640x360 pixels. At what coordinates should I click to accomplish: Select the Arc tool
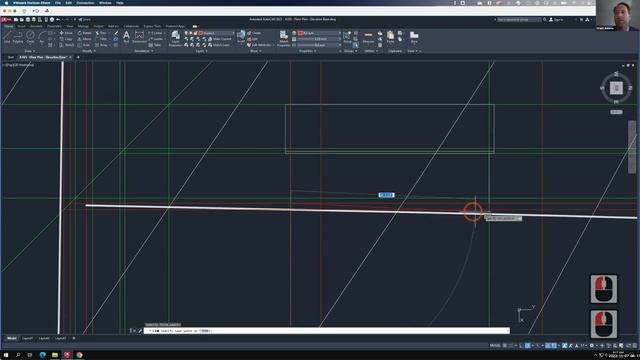pos(42,37)
